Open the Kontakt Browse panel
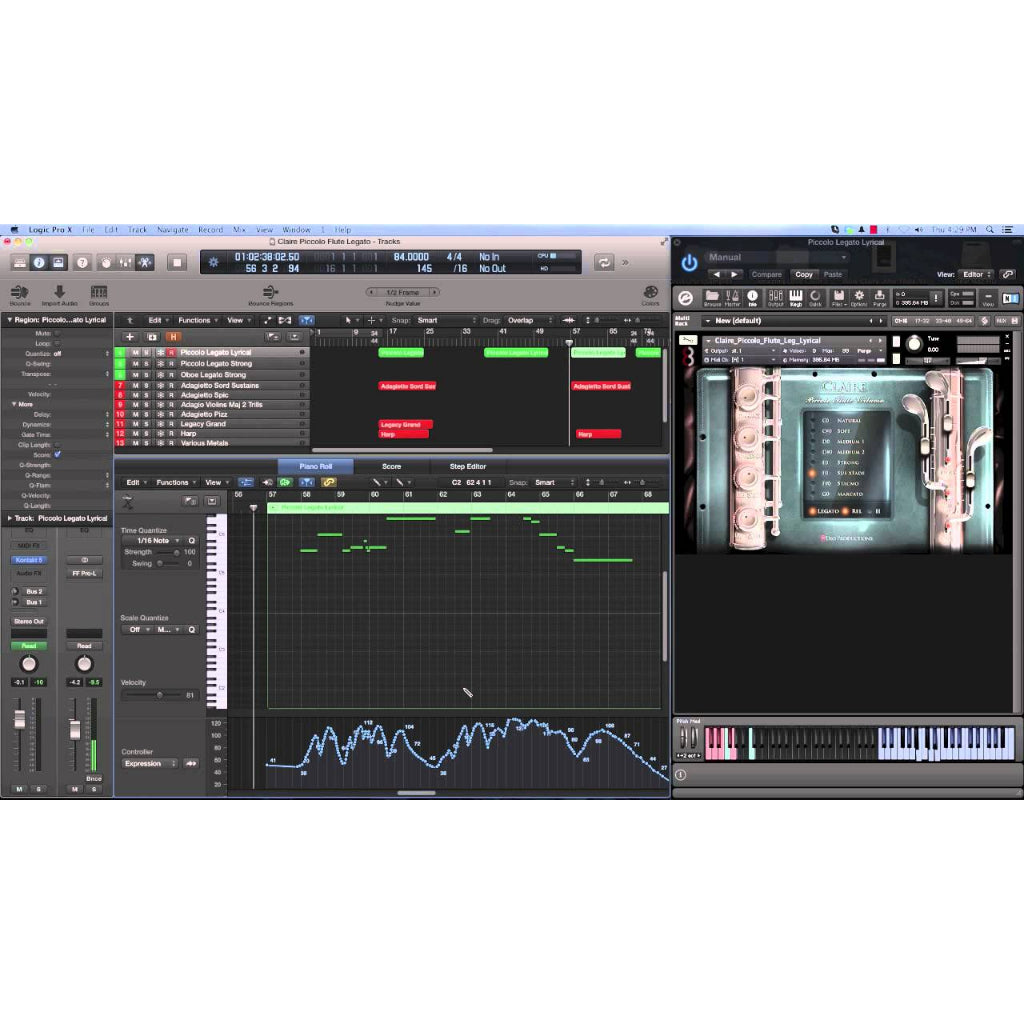The width and height of the screenshot is (1024, 1024). 710,295
